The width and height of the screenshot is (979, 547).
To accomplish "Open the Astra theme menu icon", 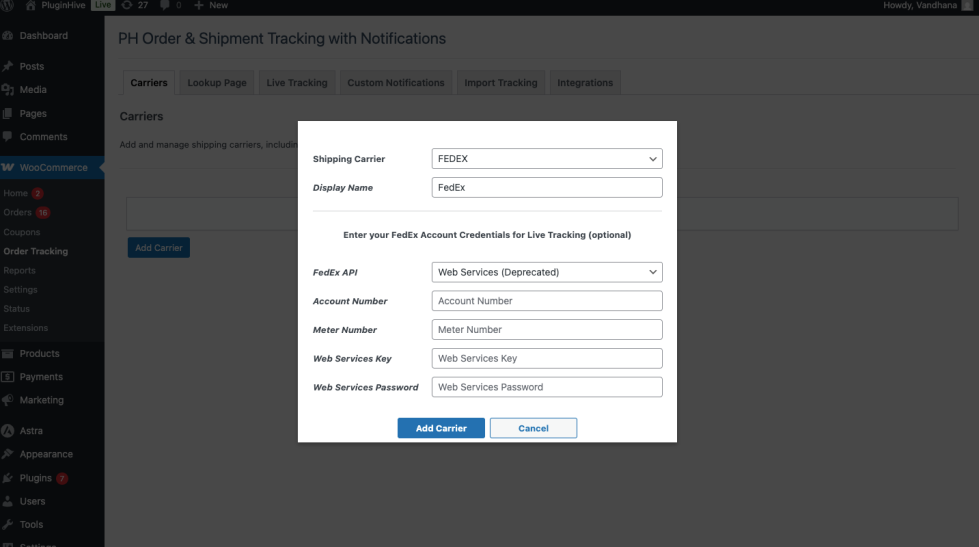I will pyautogui.click(x=8, y=431).
